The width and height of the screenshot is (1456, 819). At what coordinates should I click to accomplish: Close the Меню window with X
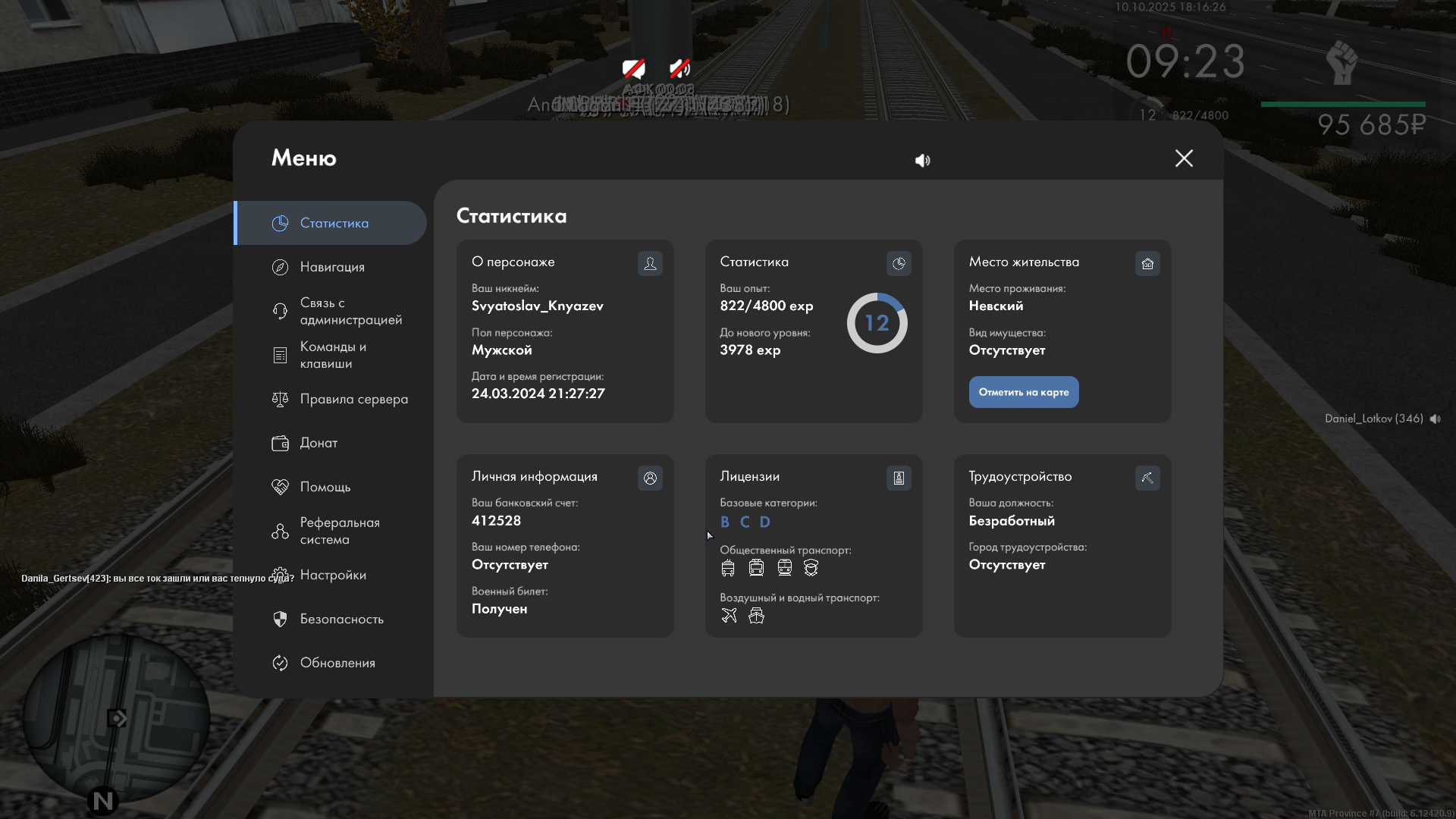pyautogui.click(x=1184, y=158)
